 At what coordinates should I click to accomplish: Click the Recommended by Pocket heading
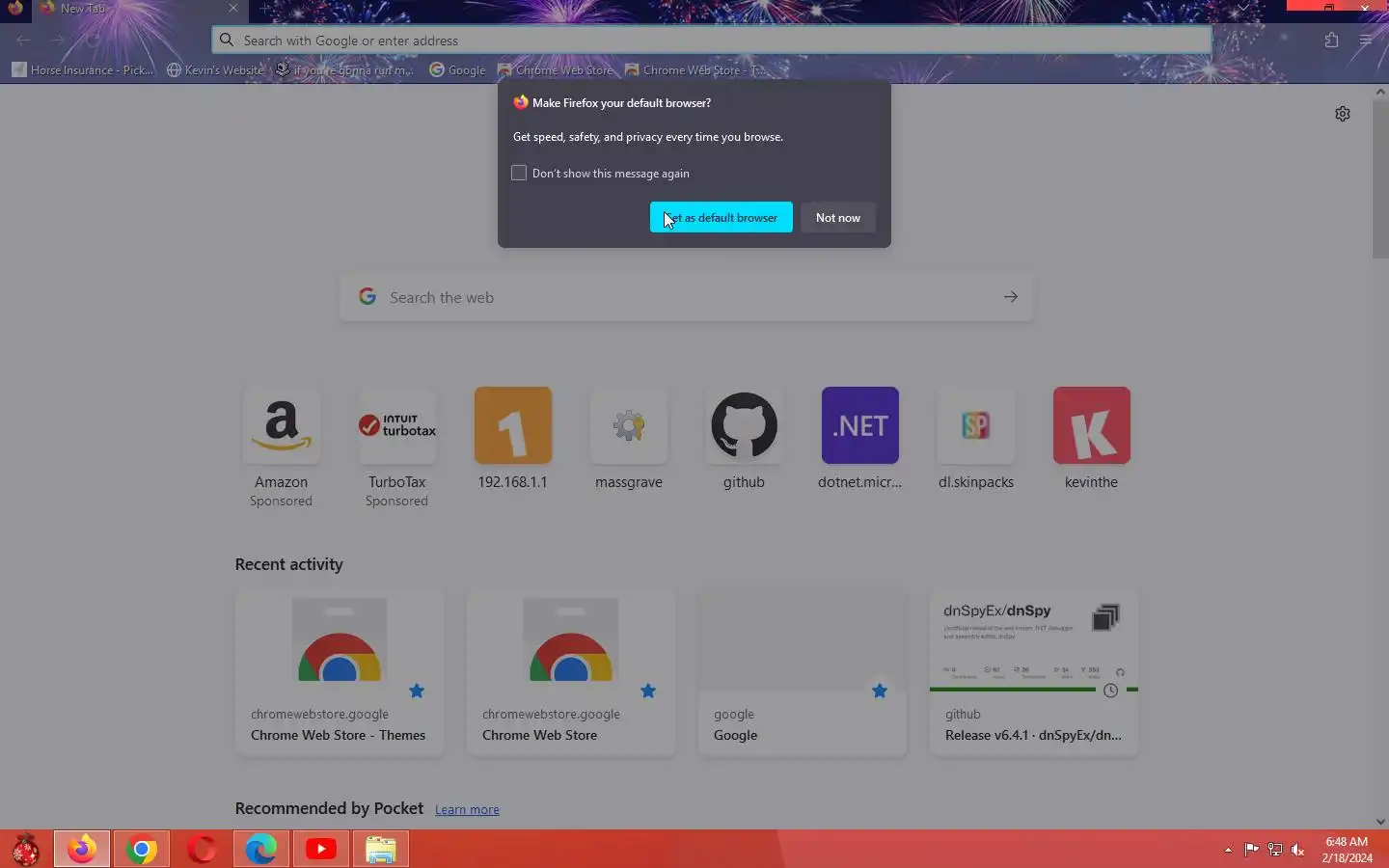pos(329,808)
